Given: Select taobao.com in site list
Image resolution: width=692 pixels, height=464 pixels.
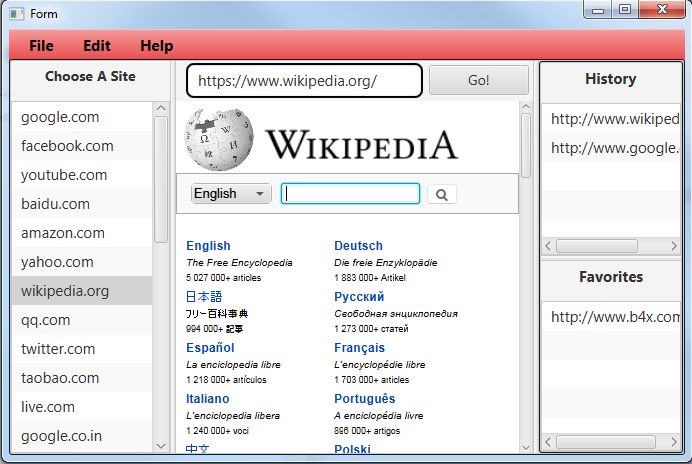Looking at the screenshot, I should click(x=82, y=378).
